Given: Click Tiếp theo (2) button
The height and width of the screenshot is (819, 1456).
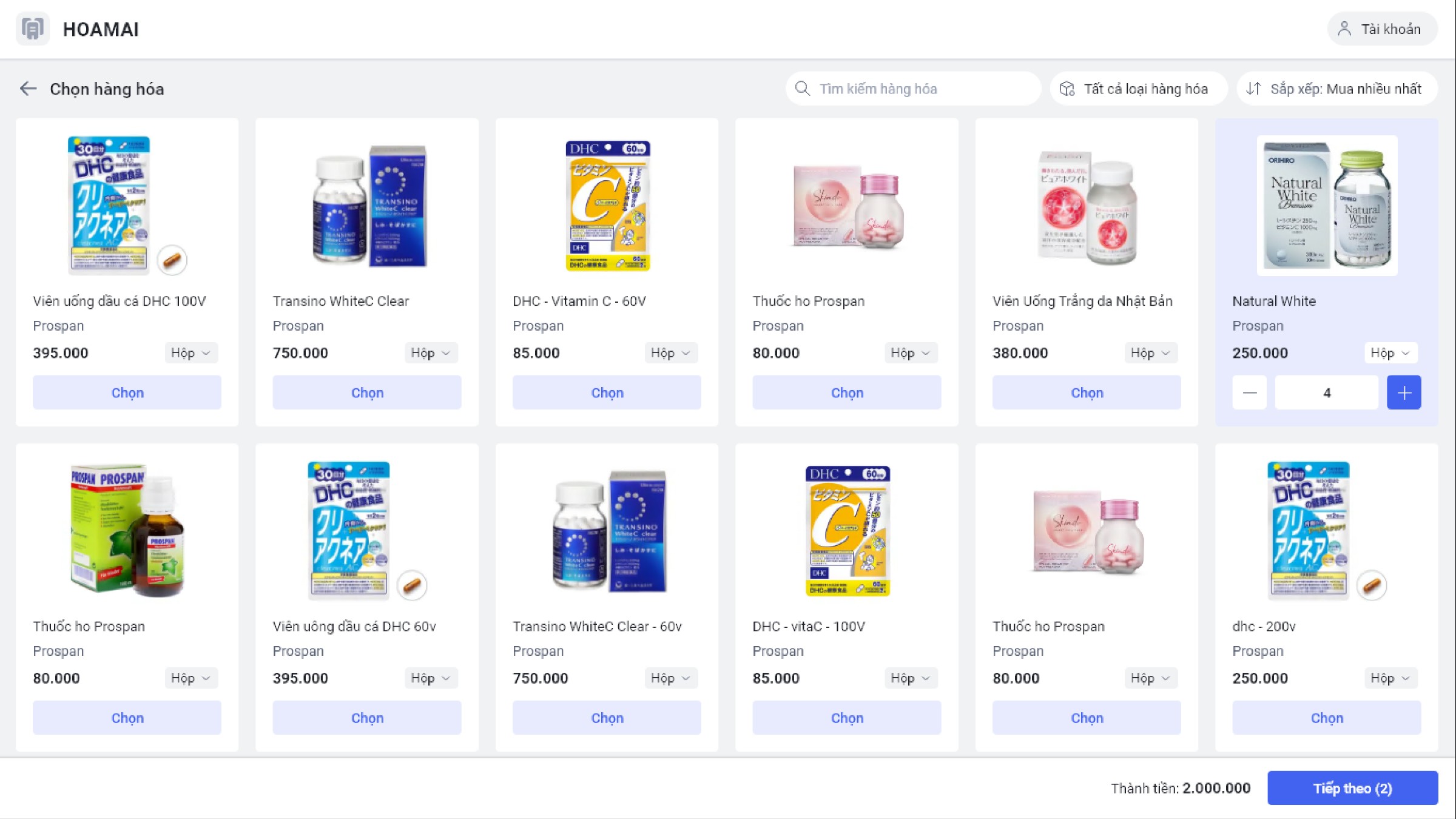Looking at the screenshot, I should [1352, 788].
